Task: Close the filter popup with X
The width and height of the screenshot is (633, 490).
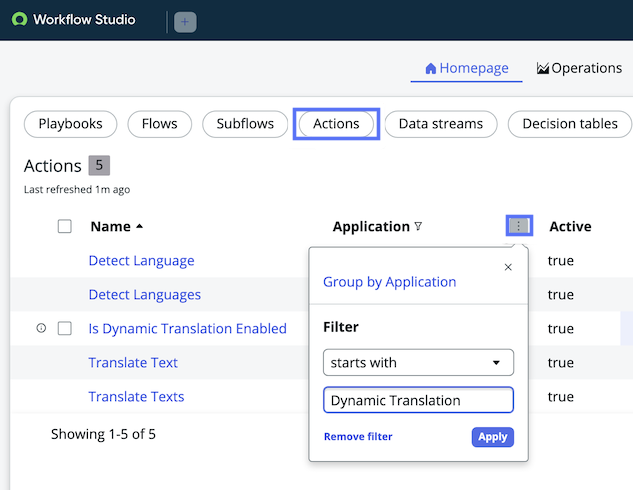Action: click(508, 267)
